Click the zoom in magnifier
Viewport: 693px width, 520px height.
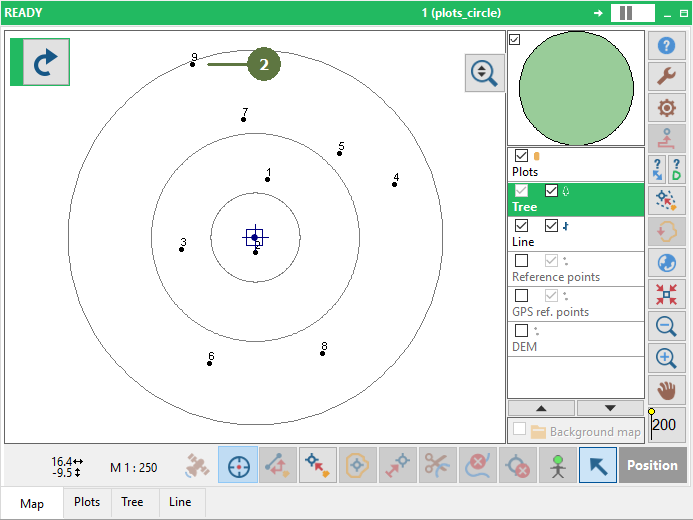666,358
